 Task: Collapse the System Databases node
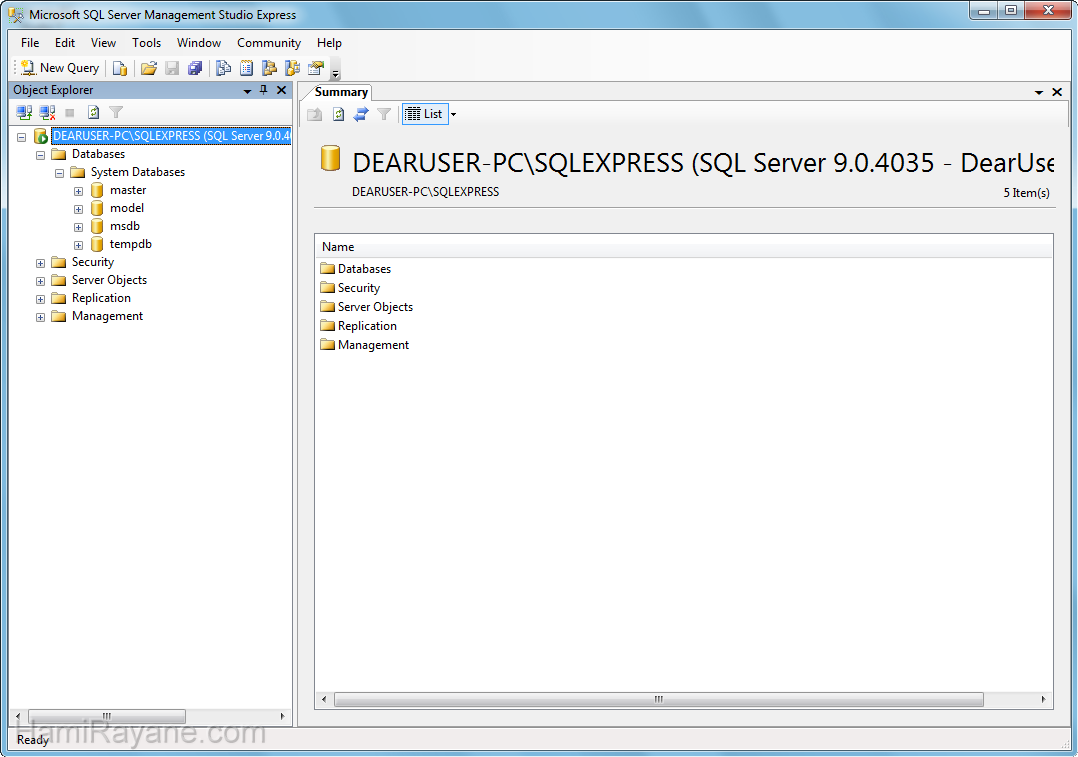[60, 173]
